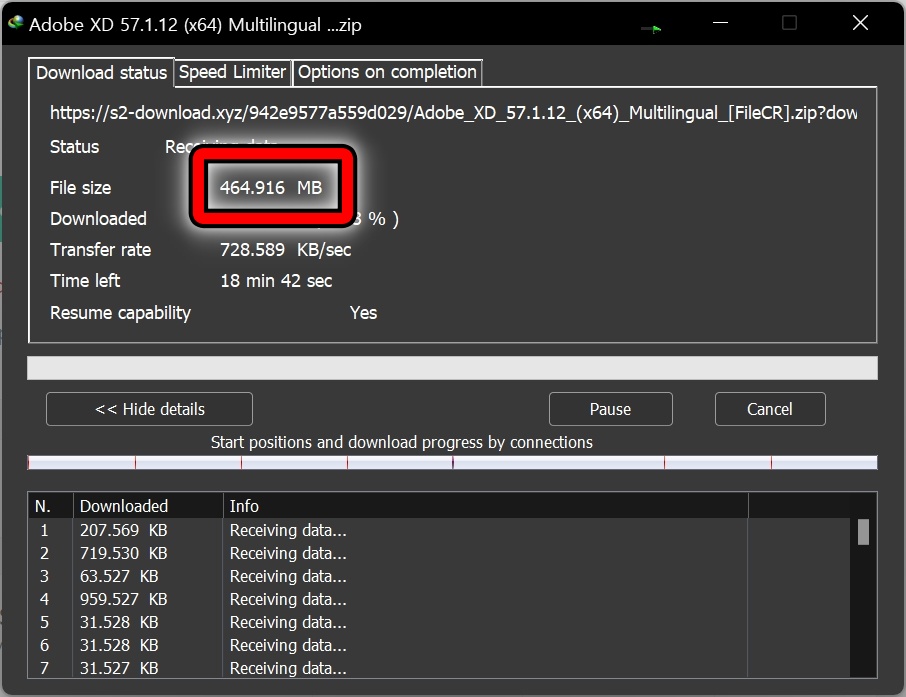Select connection 5 row
Image resolution: width=906 pixels, height=697 pixels.
point(439,622)
